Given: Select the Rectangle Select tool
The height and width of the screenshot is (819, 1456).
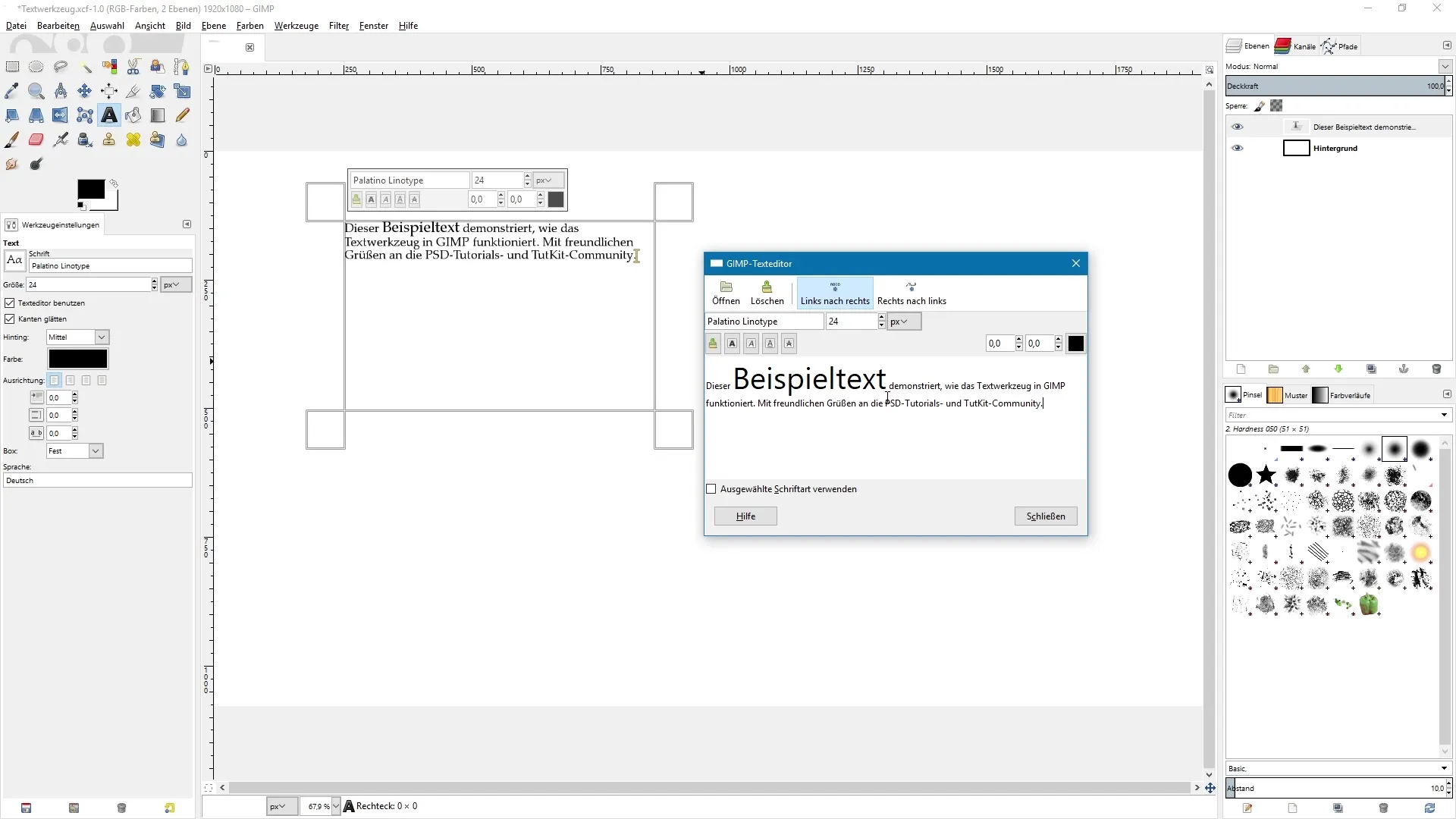Looking at the screenshot, I should (x=12, y=67).
